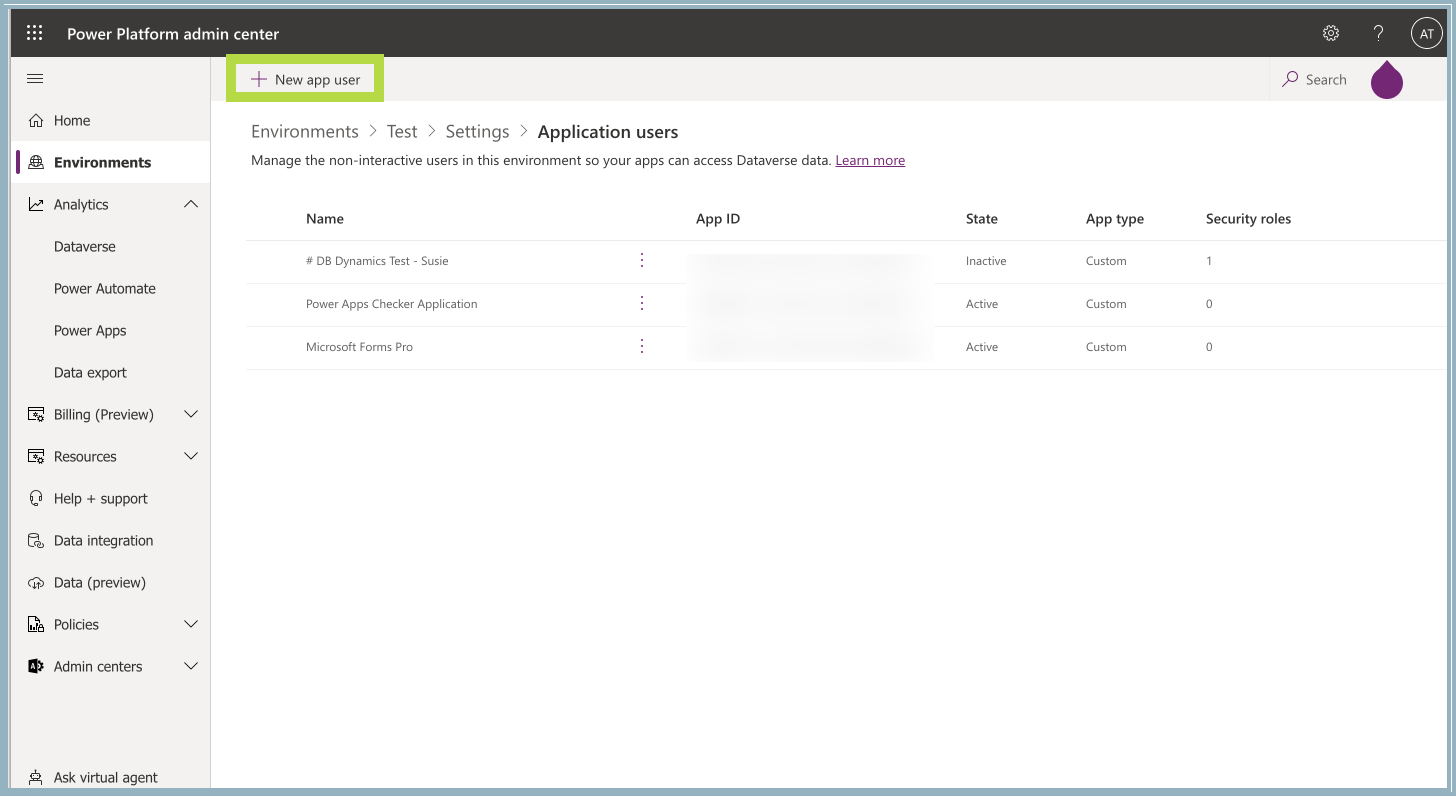Image resolution: width=1456 pixels, height=796 pixels.
Task: Open the settings gear icon
Action: point(1331,33)
